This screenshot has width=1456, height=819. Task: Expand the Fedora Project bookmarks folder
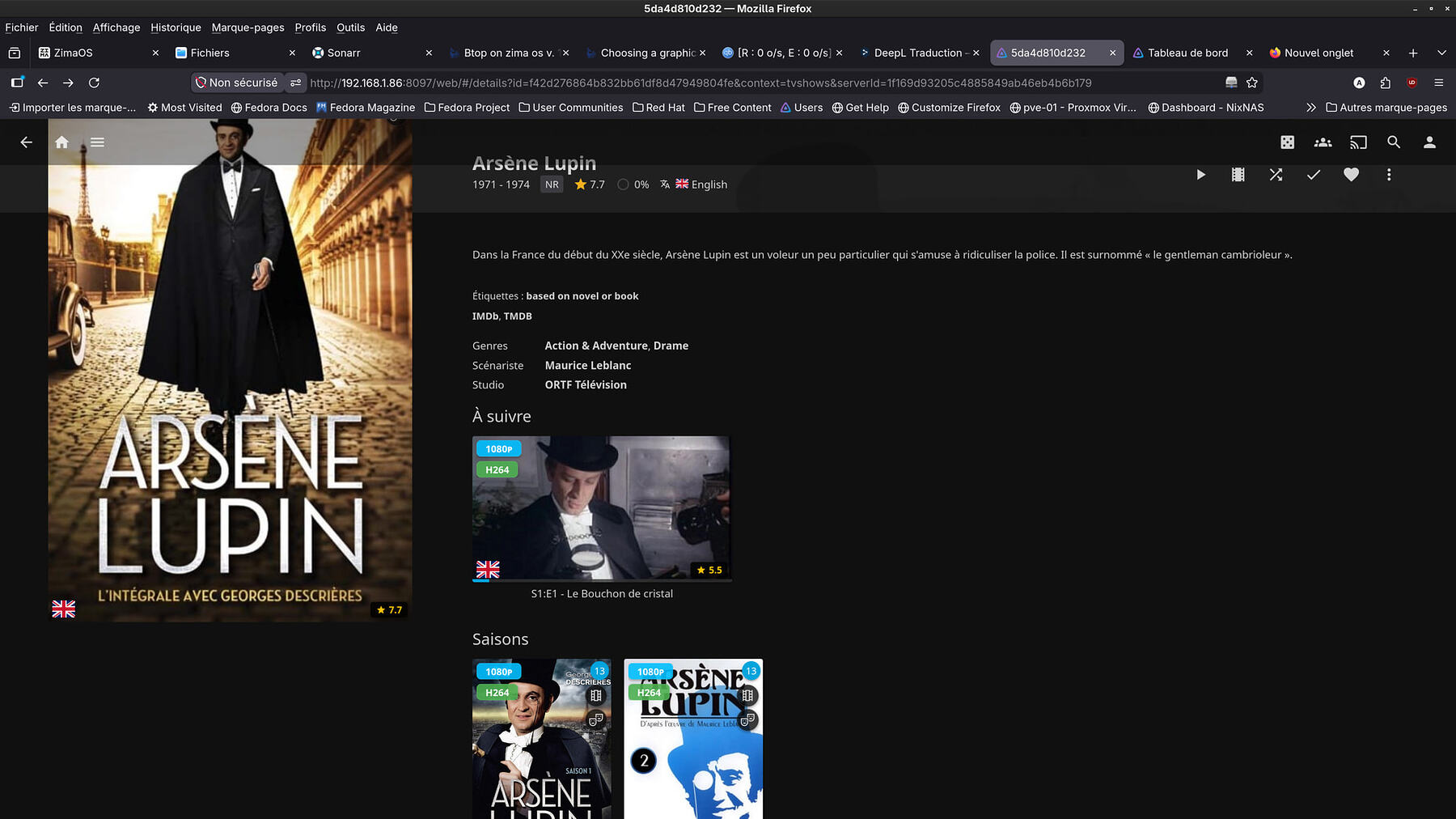(467, 108)
